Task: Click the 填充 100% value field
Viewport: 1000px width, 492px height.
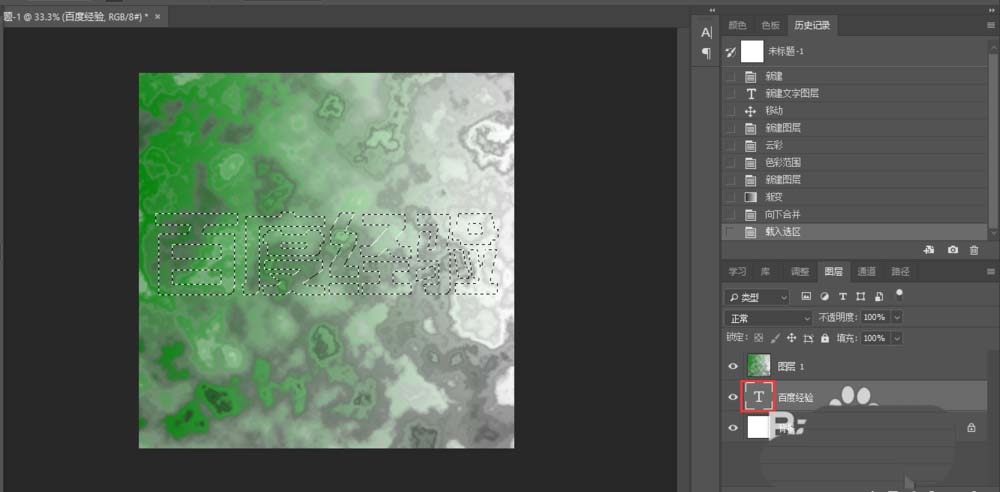Action: pos(876,338)
